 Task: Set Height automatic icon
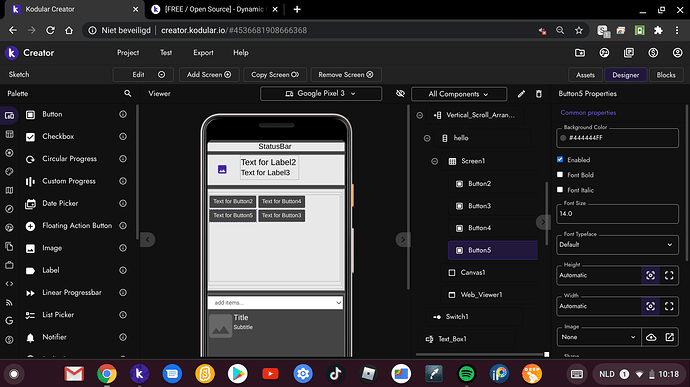[650, 276]
